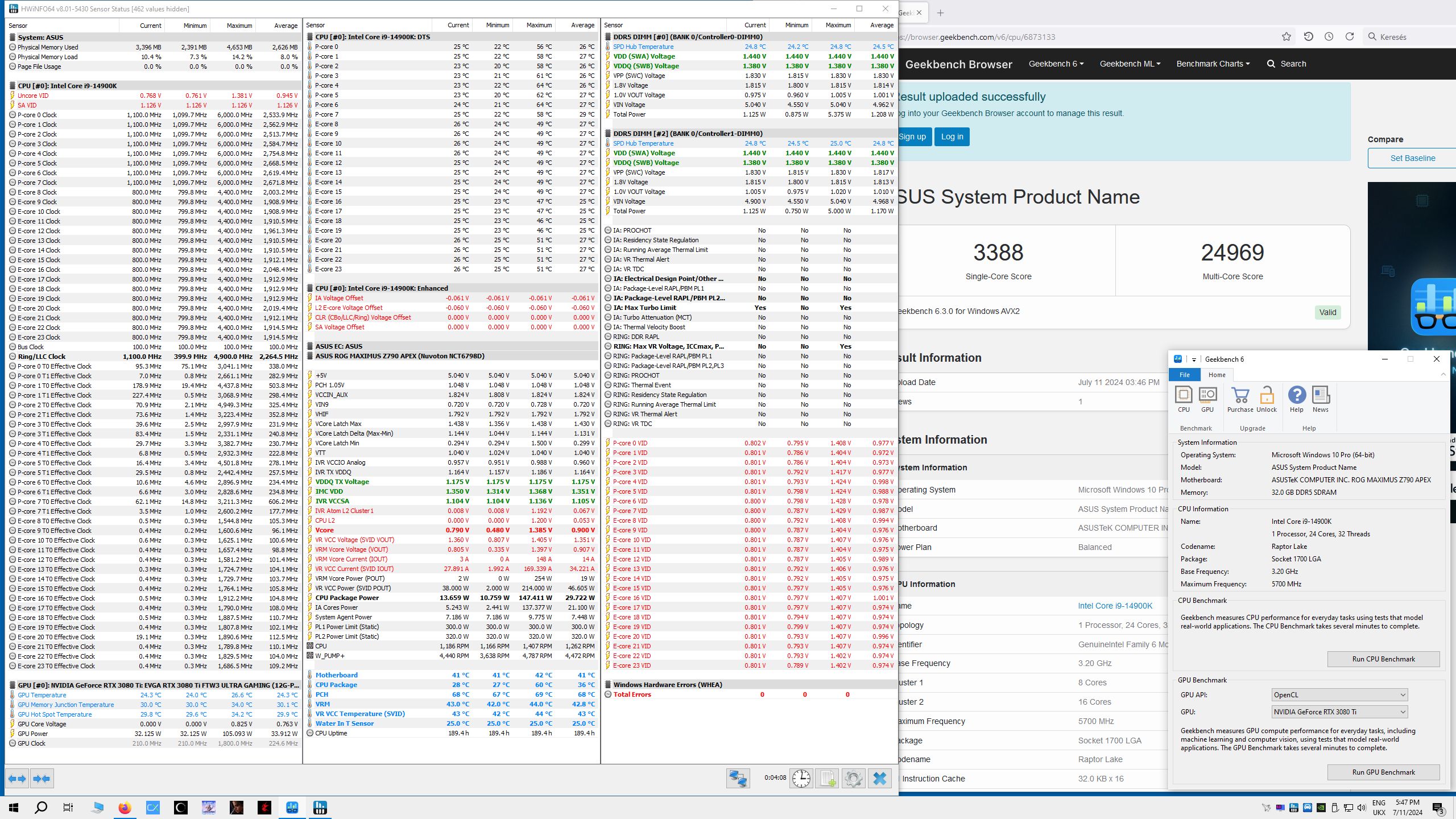Select Total Errors WHEA row

750,694
